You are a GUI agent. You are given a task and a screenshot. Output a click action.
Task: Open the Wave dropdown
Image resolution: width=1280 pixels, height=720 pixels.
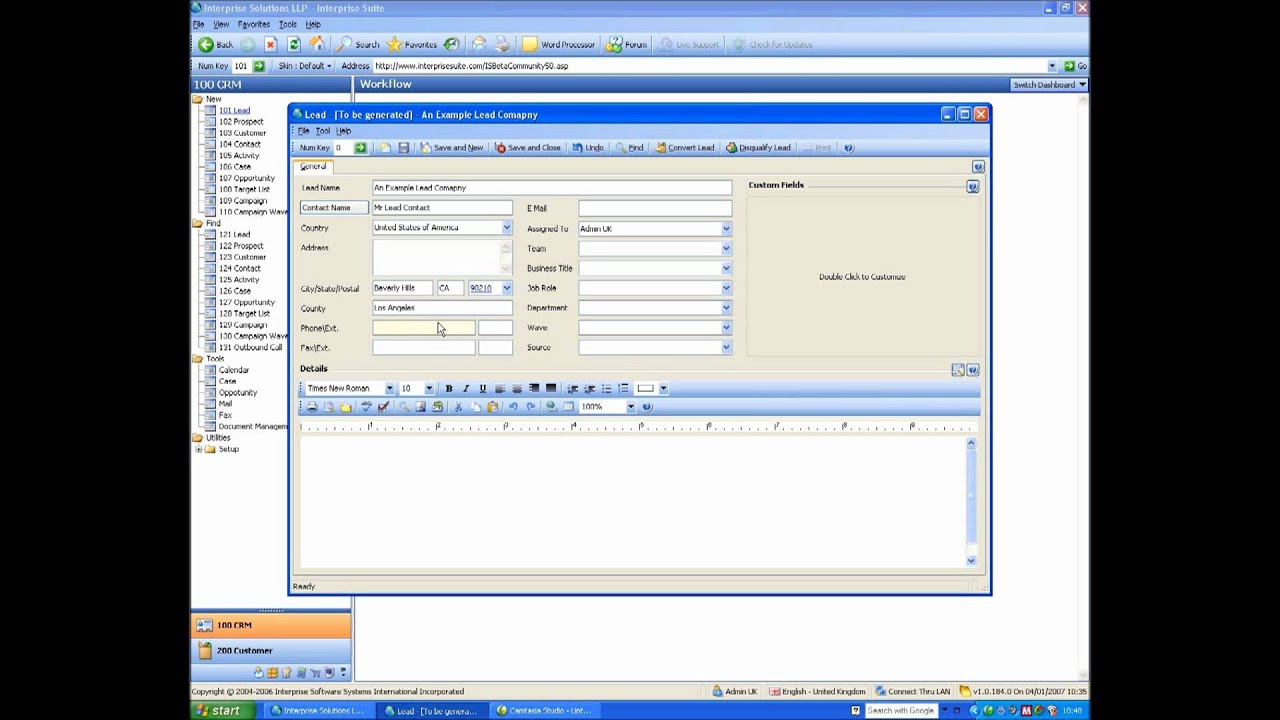click(x=726, y=328)
